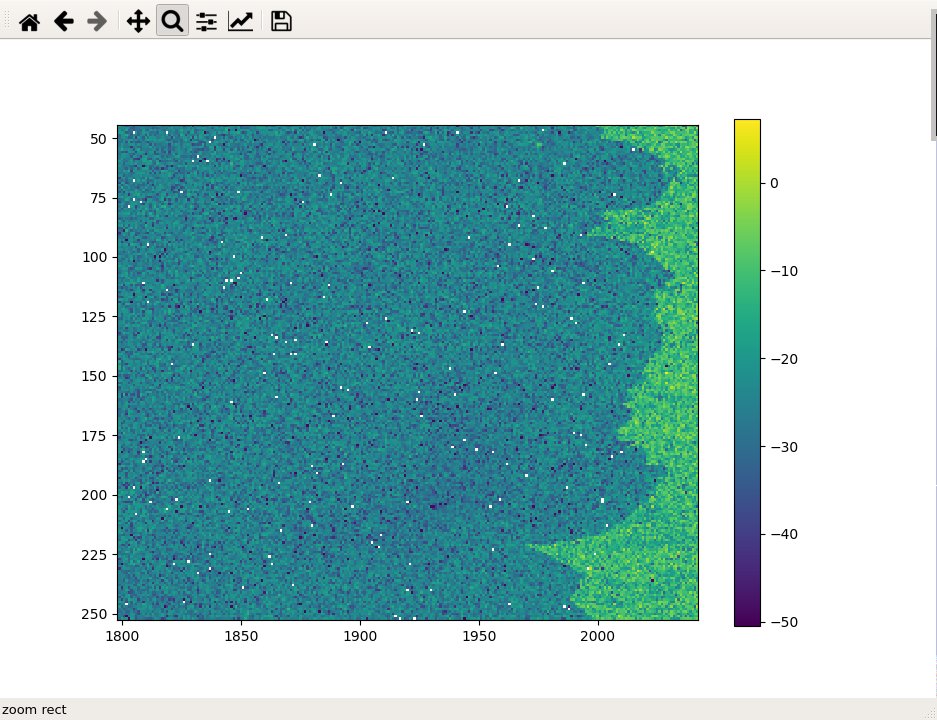Viewport: 937px width, 720px height.
Task: Click the y-axis tick label 250
Action: tap(94, 614)
